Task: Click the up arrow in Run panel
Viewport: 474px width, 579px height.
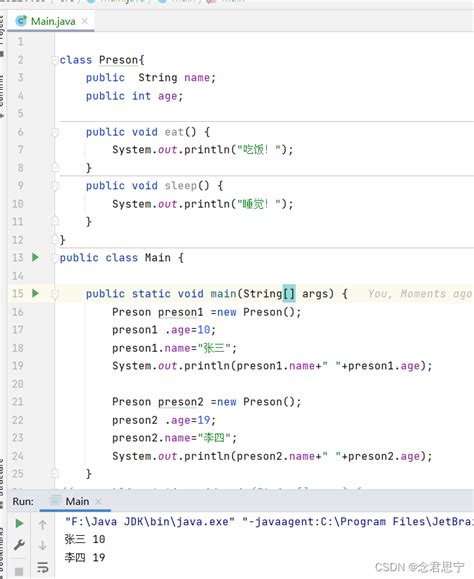Action: coord(42,524)
